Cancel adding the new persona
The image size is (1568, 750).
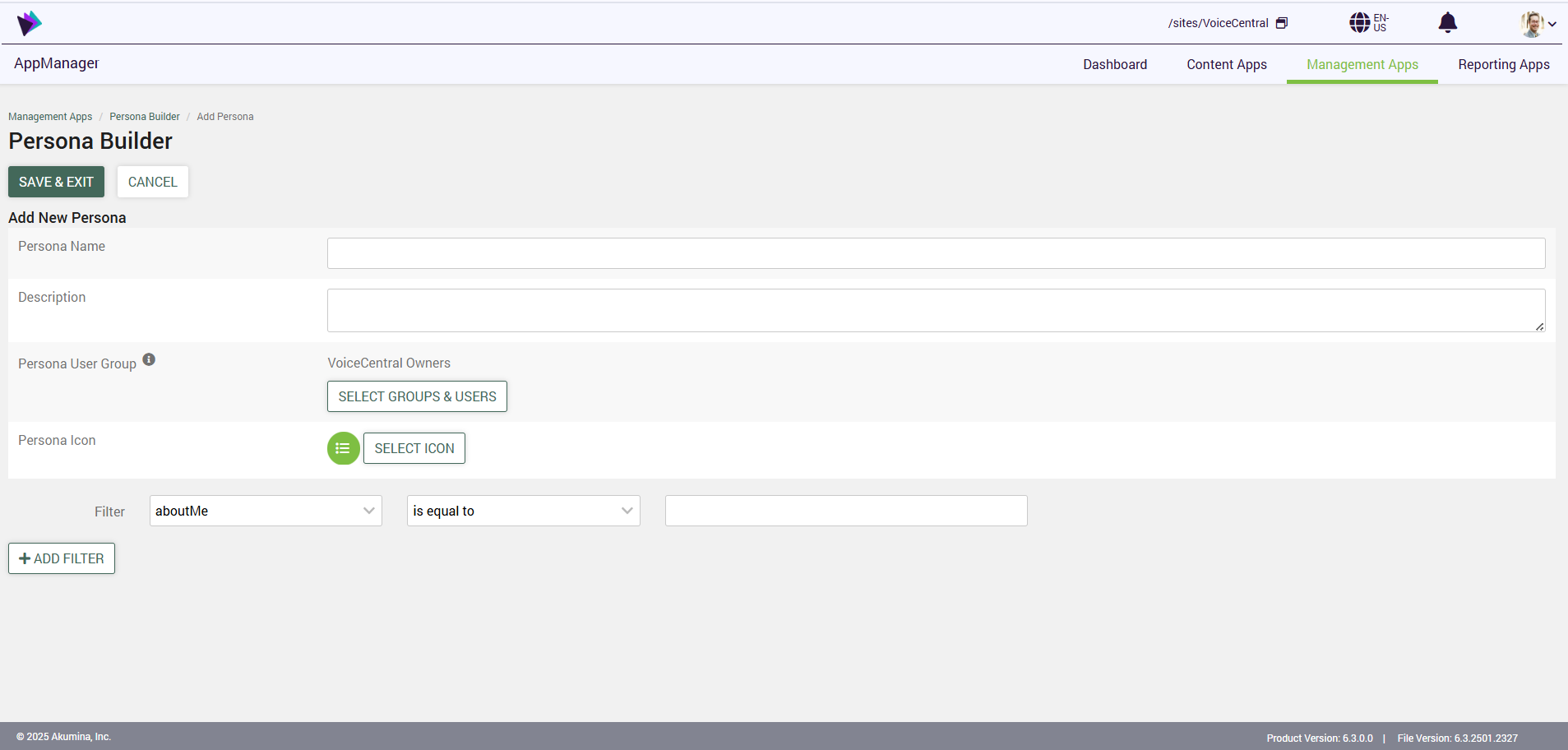coord(152,182)
